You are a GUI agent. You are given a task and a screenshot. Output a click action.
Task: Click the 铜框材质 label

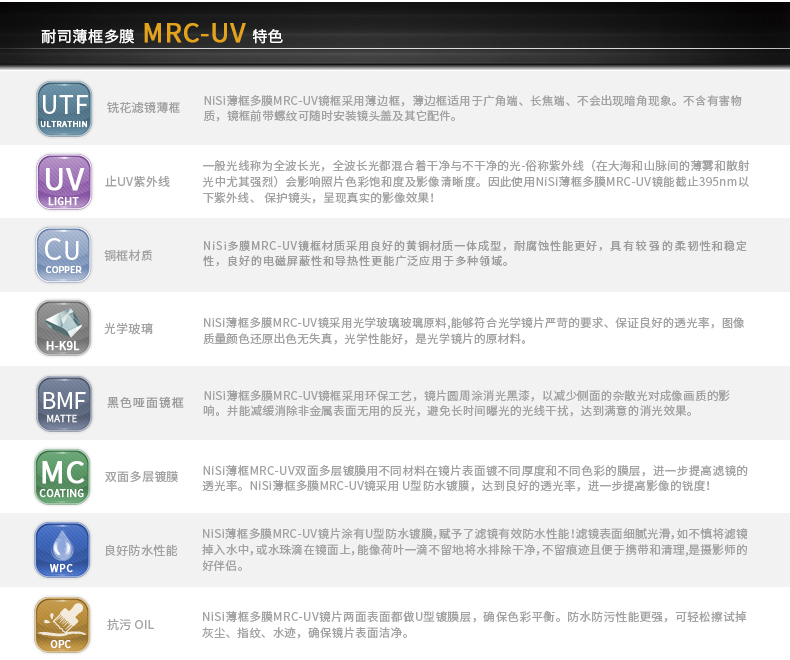tap(128, 255)
